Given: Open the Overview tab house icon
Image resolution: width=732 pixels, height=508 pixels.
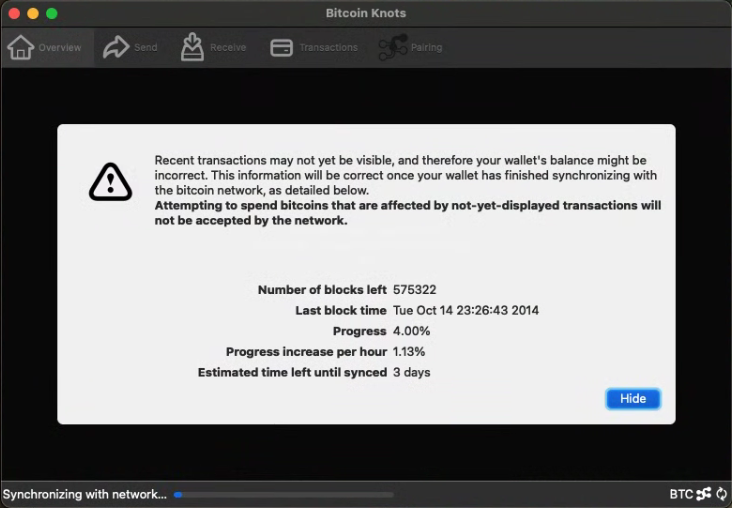Looking at the screenshot, I should (21, 47).
